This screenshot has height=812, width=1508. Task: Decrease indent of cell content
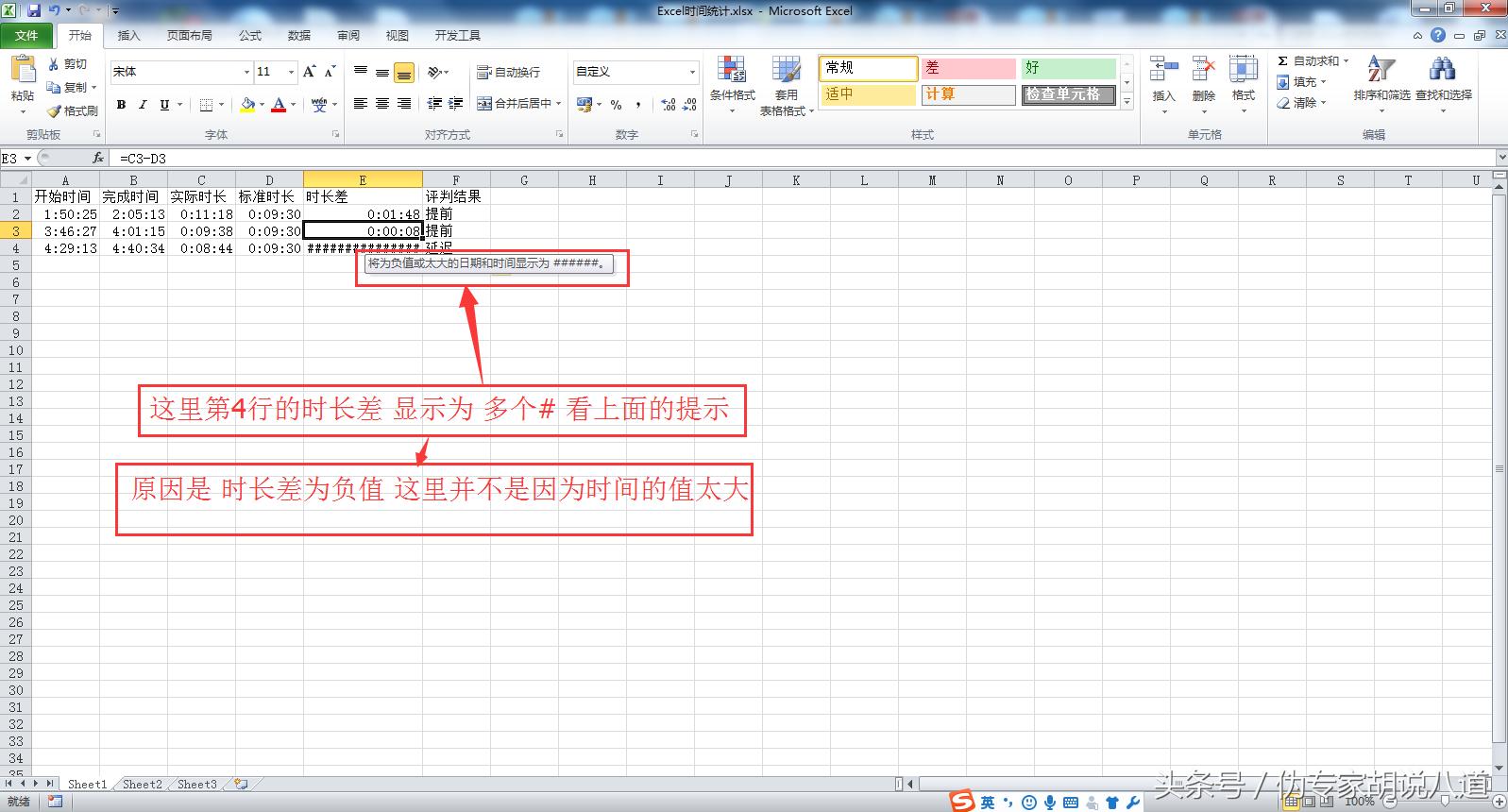pyautogui.click(x=434, y=104)
